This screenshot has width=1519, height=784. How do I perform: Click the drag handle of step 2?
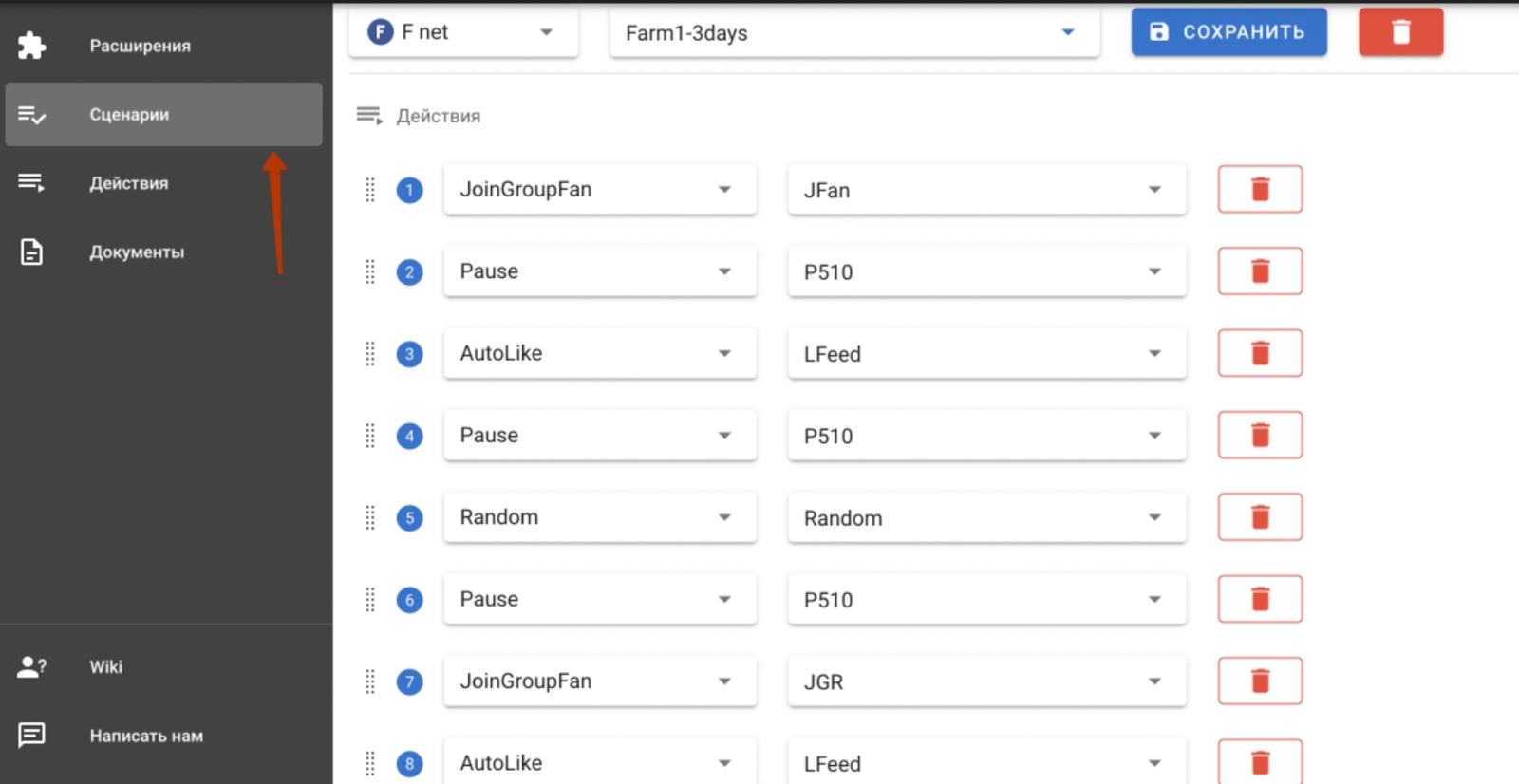point(370,272)
